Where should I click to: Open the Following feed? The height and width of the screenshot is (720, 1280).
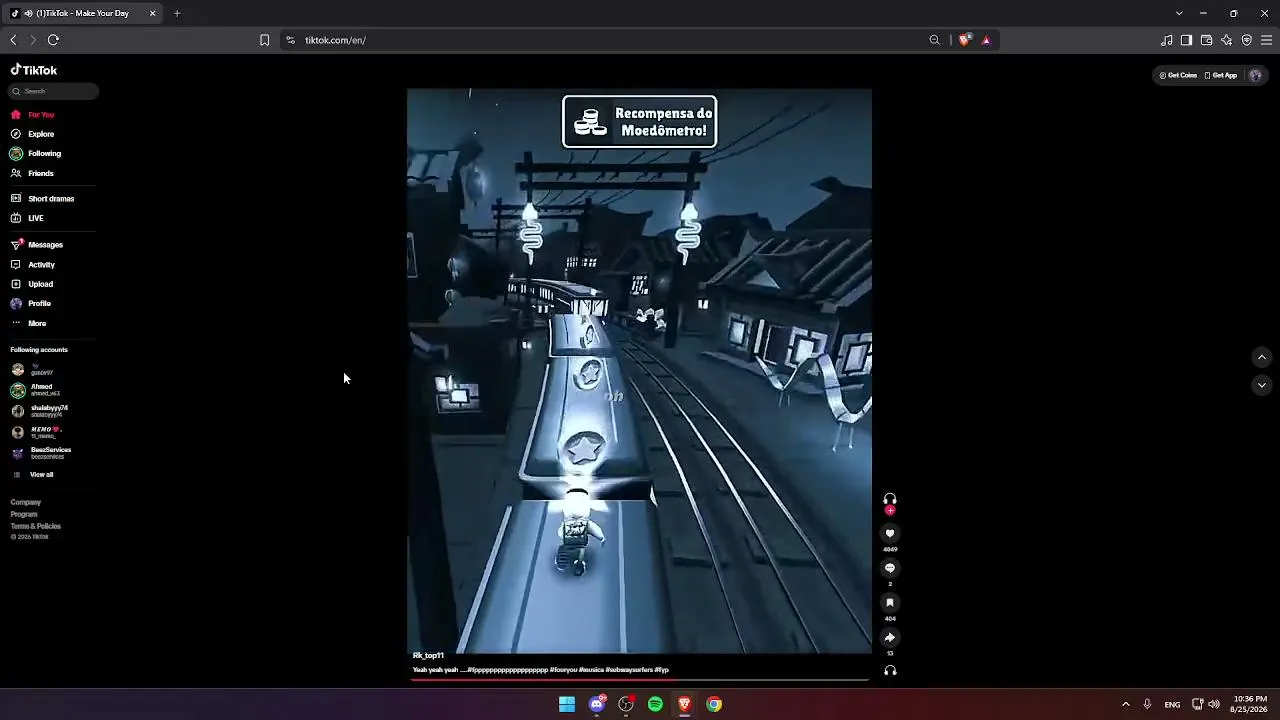click(36, 154)
